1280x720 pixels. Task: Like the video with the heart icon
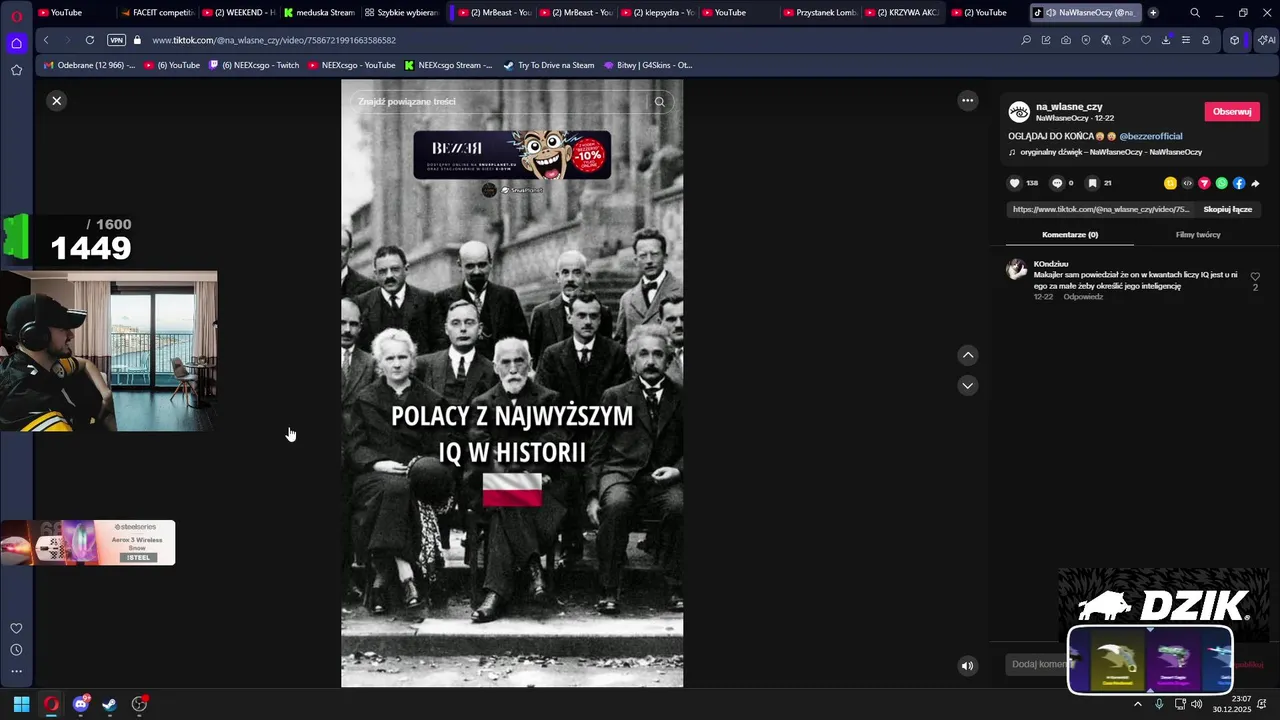(1014, 183)
